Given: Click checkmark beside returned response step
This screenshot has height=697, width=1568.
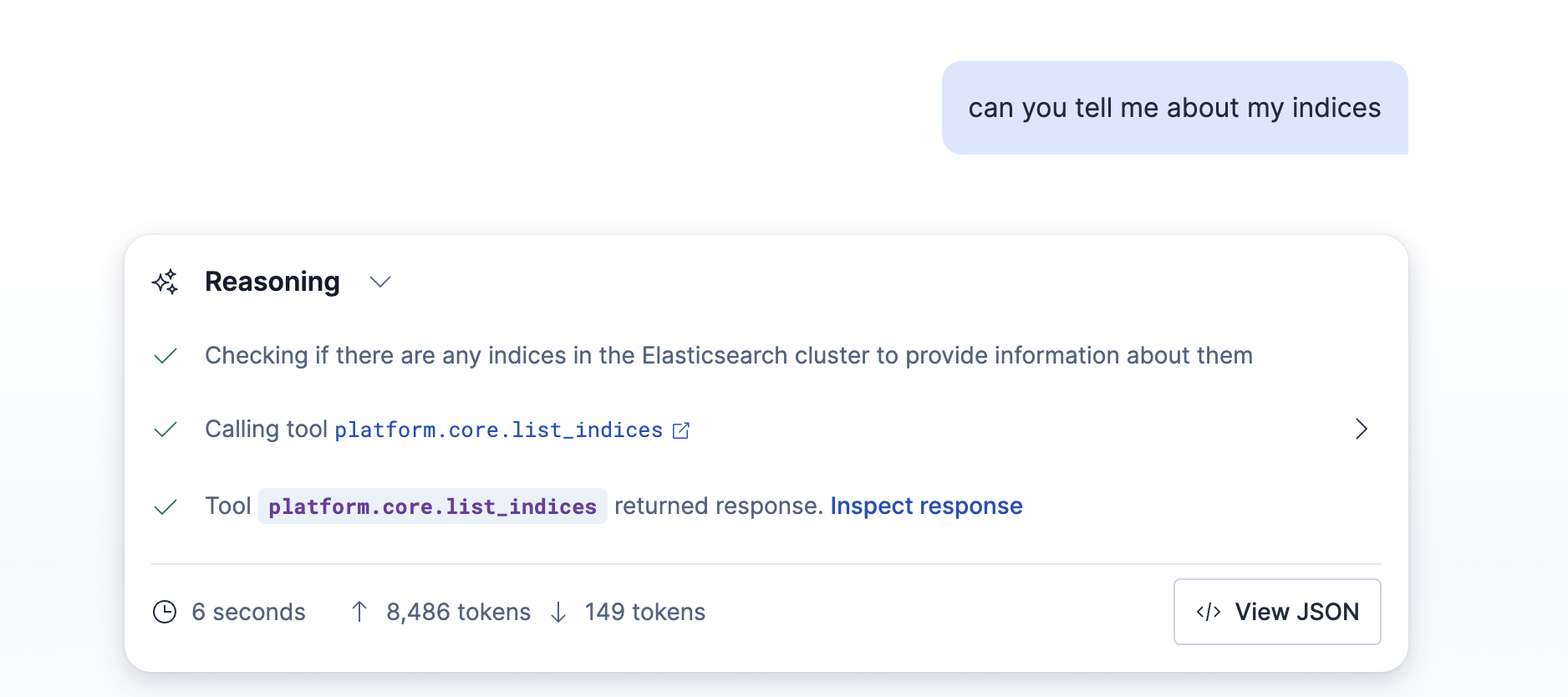Looking at the screenshot, I should [x=165, y=506].
